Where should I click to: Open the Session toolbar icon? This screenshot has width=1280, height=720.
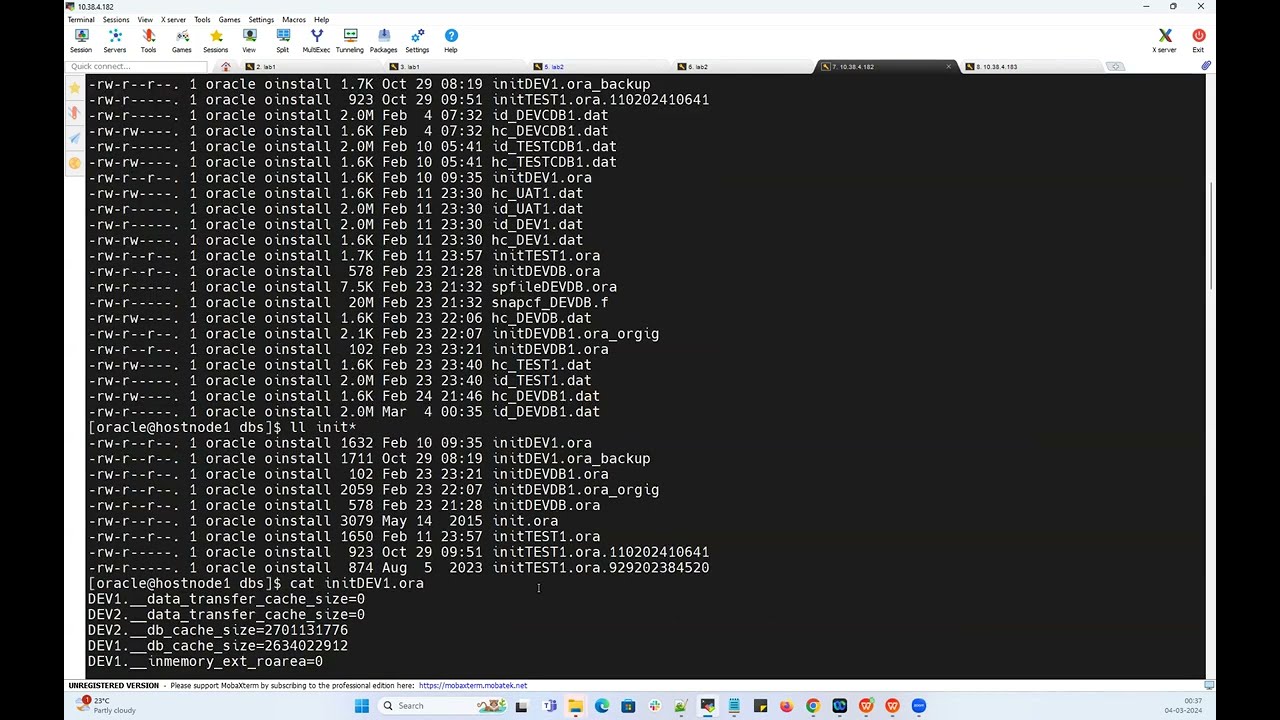click(x=81, y=40)
